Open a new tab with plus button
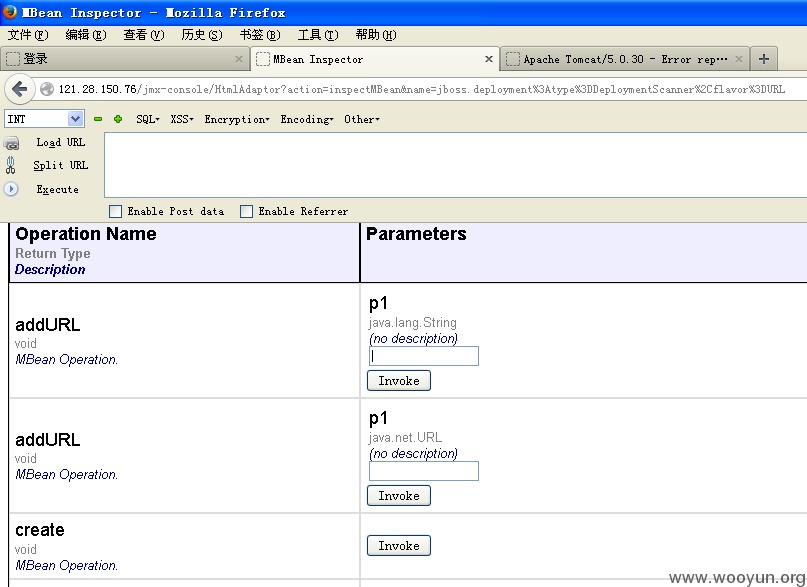 click(764, 59)
